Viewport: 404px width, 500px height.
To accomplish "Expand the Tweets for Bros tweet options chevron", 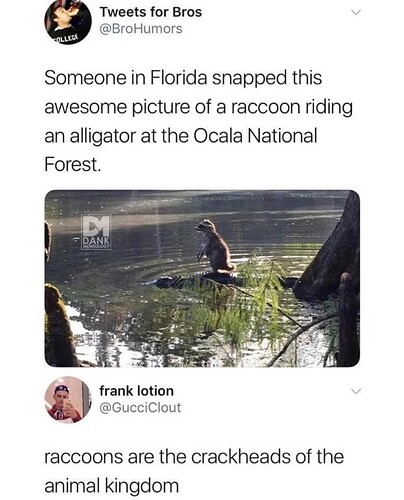I will click(356, 12).
